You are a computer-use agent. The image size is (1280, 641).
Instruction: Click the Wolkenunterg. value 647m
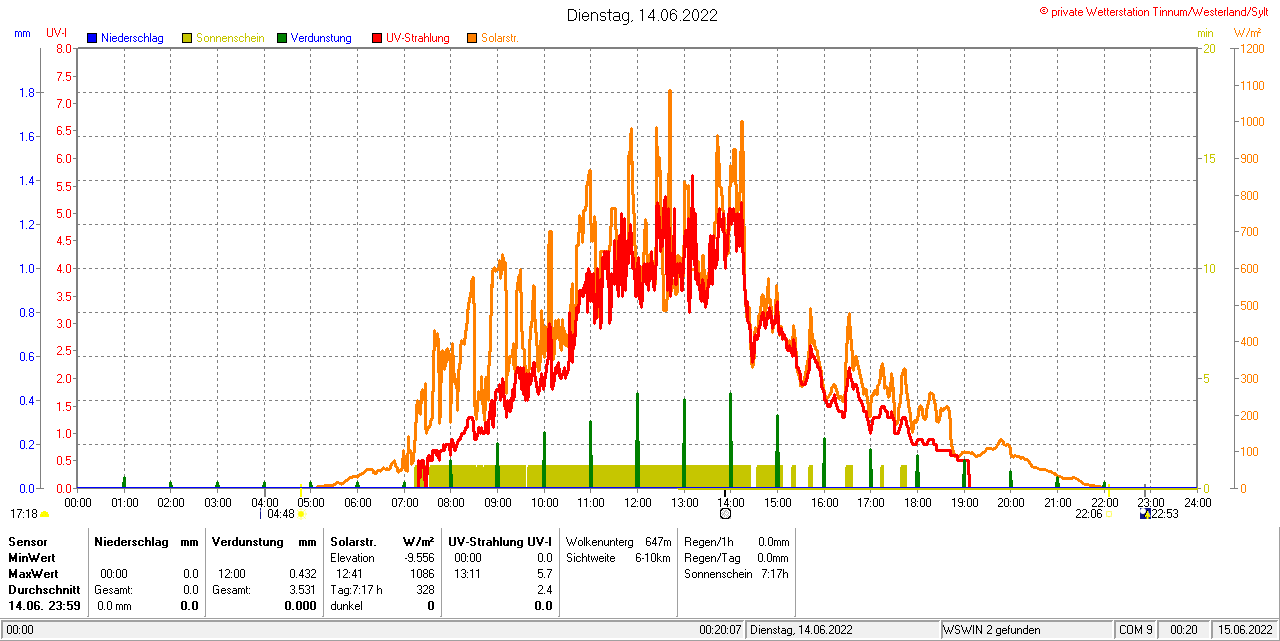(658, 541)
